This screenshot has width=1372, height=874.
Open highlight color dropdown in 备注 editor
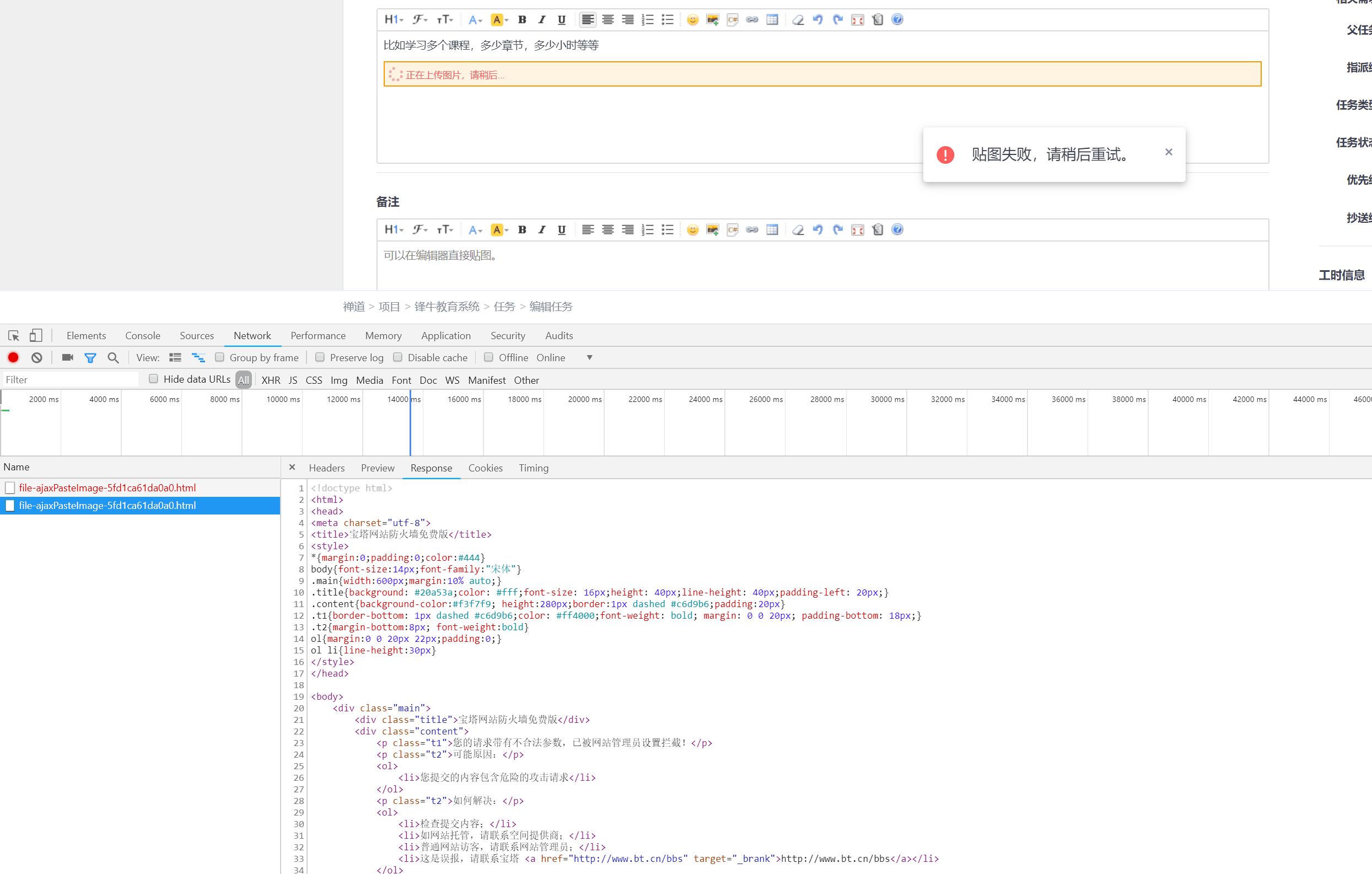tap(500, 230)
